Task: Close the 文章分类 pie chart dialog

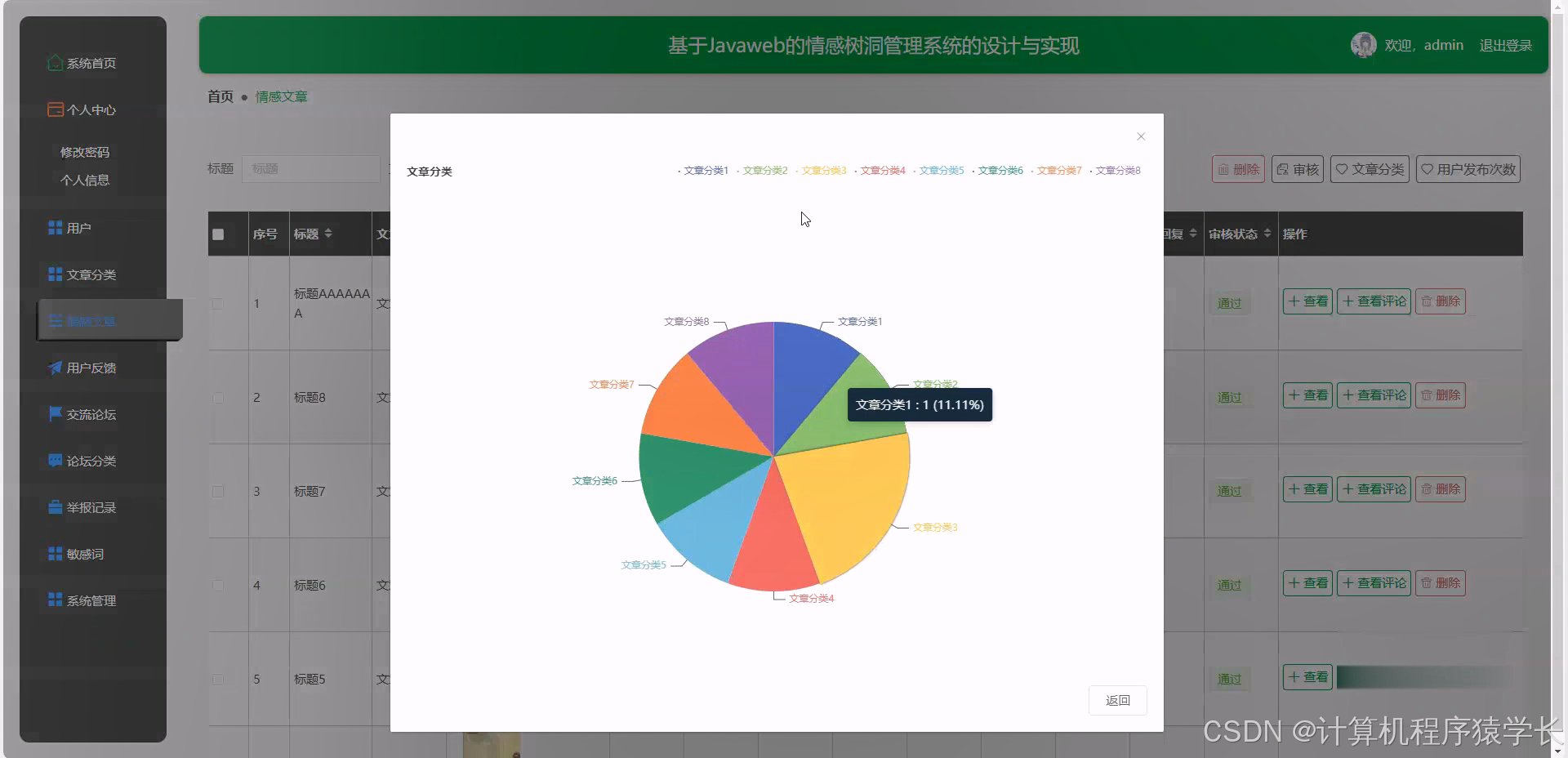Action: click(1140, 136)
